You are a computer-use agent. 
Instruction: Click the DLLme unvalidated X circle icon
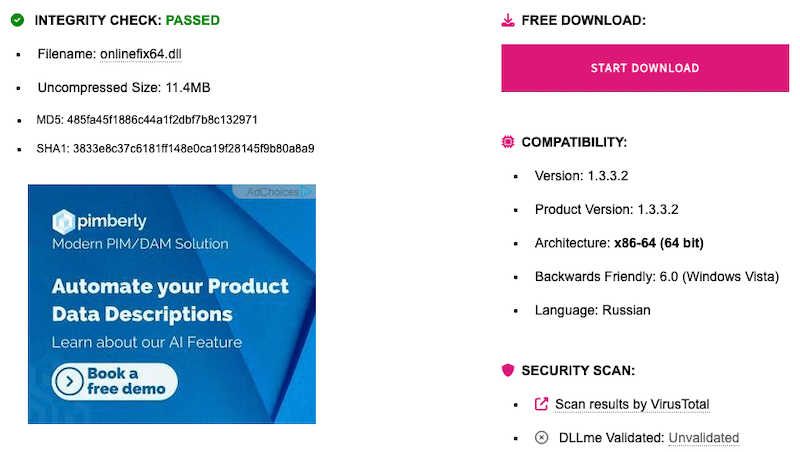[x=542, y=437]
